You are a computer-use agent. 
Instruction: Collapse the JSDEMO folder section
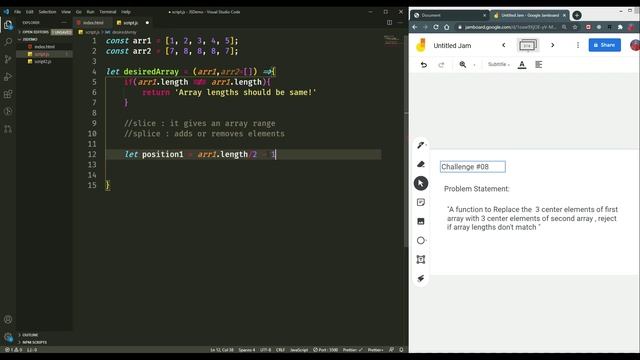pos(29,39)
